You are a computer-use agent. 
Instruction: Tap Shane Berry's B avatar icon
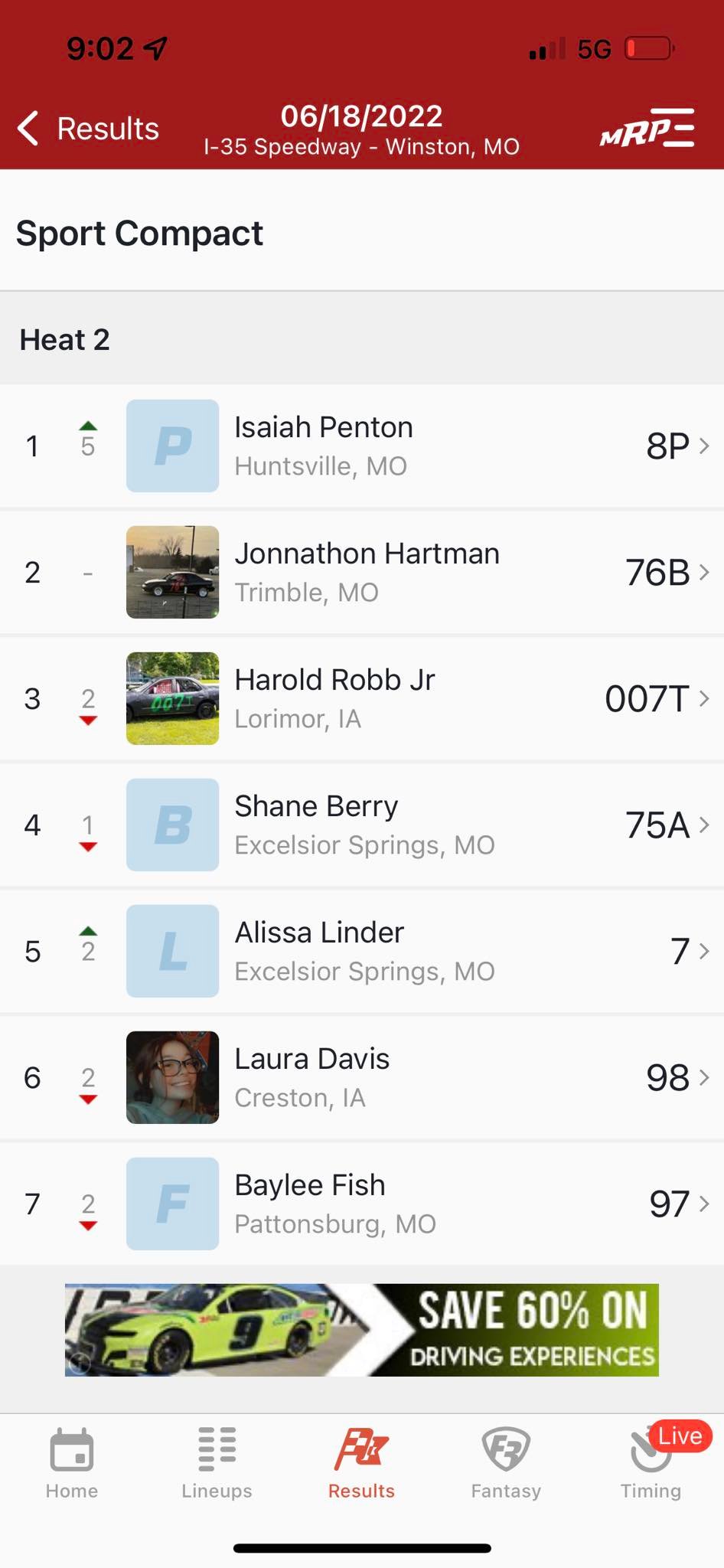coord(172,825)
